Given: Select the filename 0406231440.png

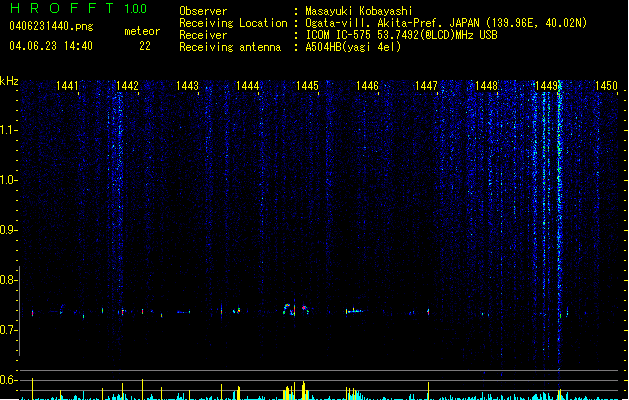Looking at the screenshot, I should click(x=51, y=26).
